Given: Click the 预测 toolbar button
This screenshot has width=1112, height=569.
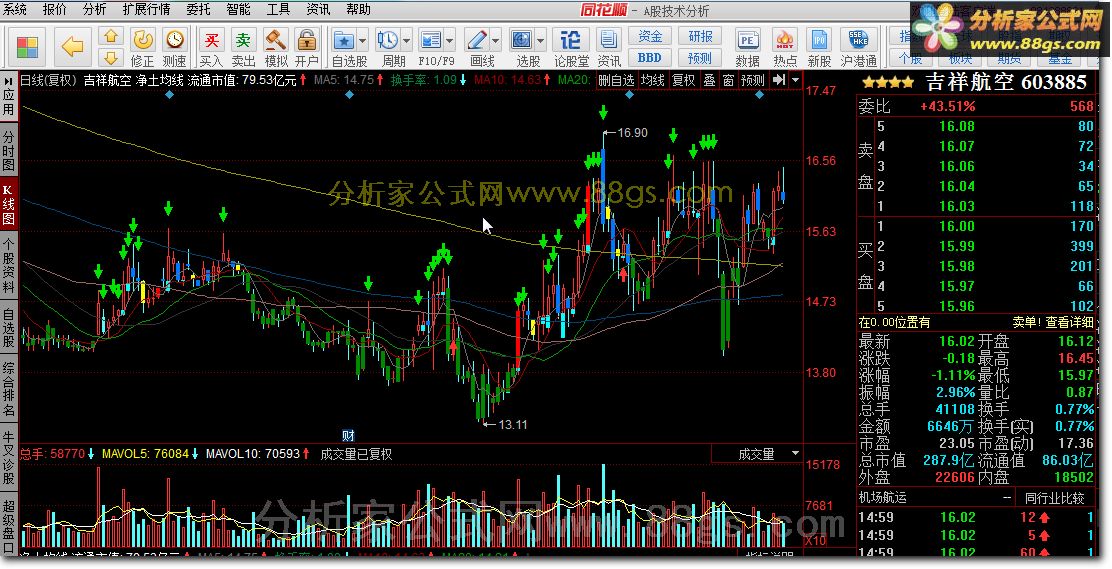Looking at the screenshot, I should [700, 57].
